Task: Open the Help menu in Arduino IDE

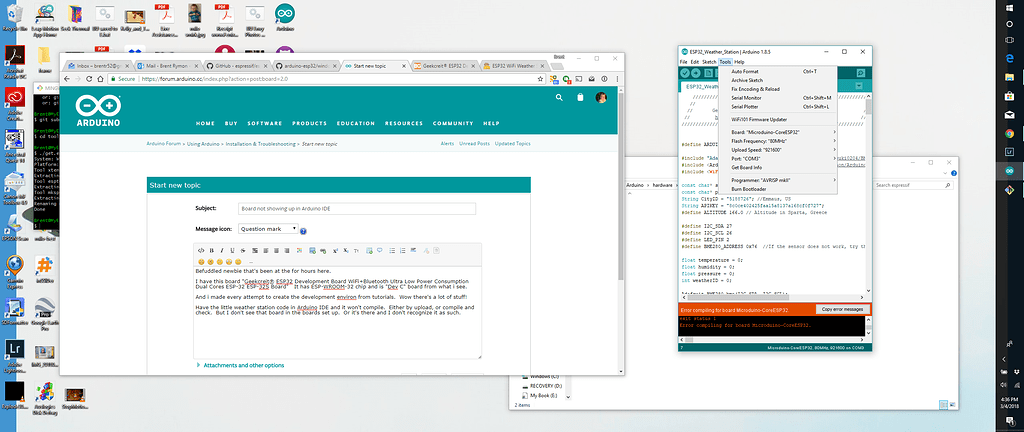Action: tap(739, 61)
